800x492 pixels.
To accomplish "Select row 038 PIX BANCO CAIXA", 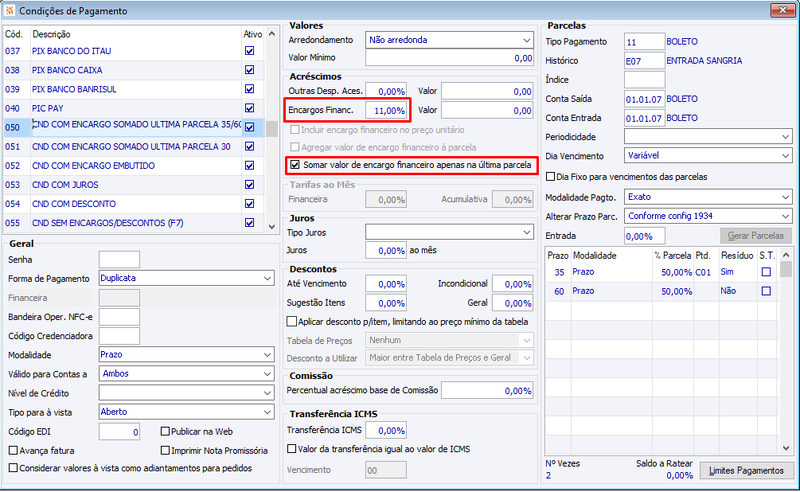I will (x=133, y=70).
